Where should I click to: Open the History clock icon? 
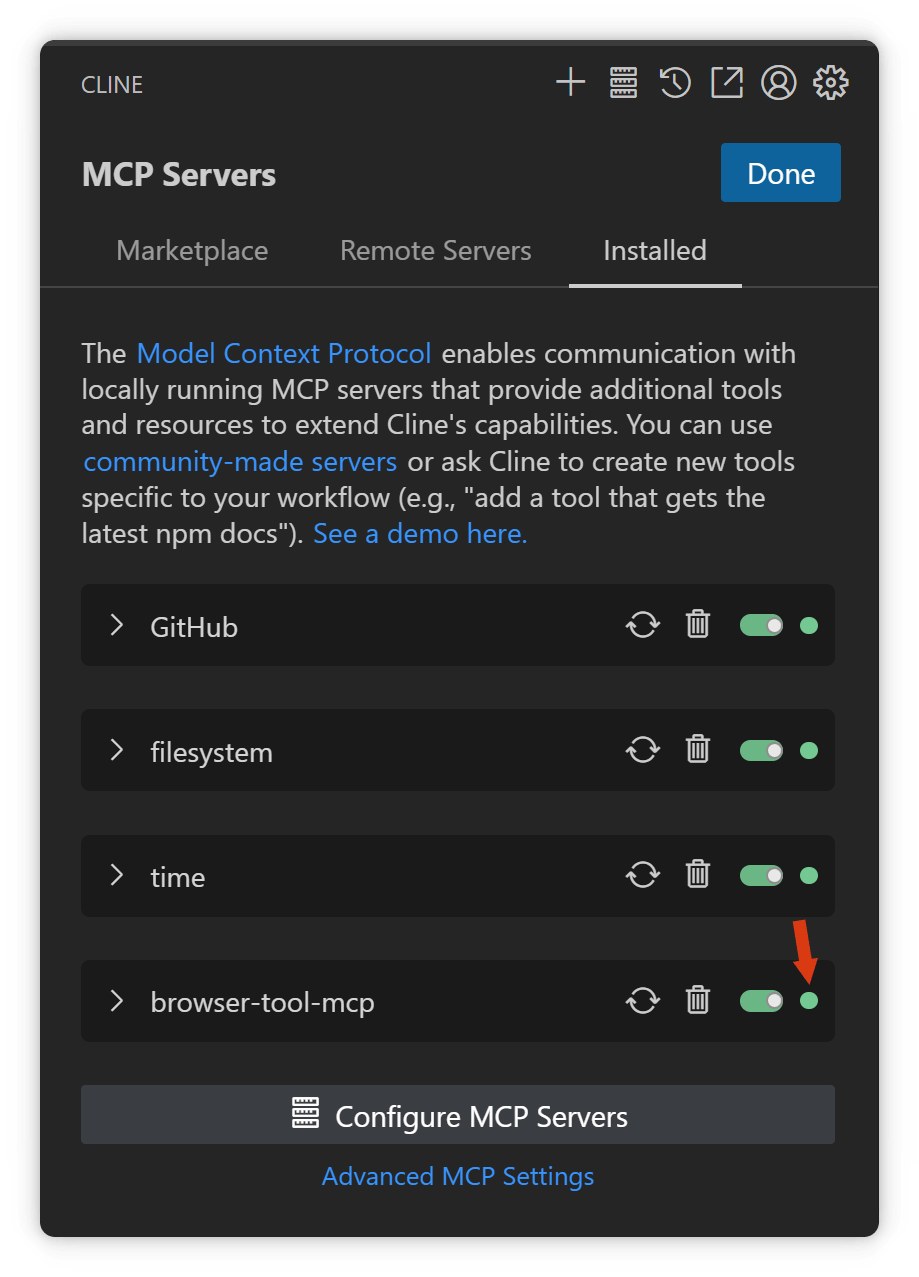[675, 82]
